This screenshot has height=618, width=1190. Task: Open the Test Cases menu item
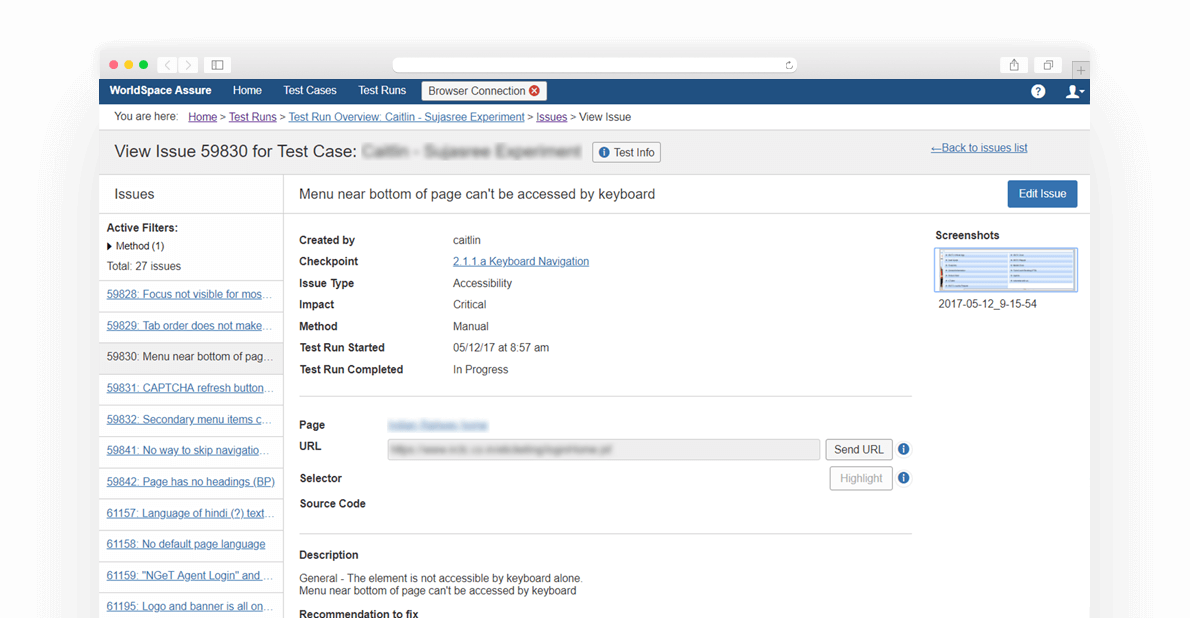point(310,90)
